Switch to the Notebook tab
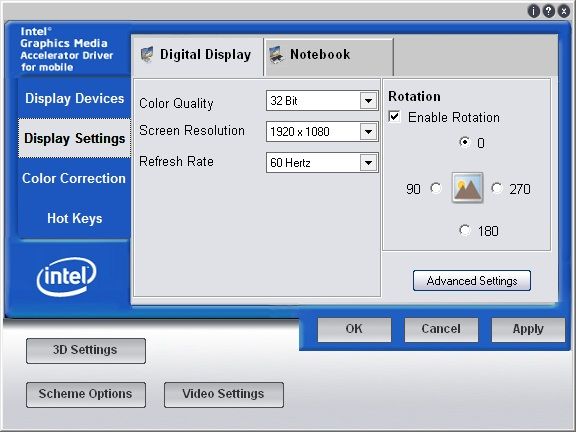The image size is (576, 432). tap(328, 56)
